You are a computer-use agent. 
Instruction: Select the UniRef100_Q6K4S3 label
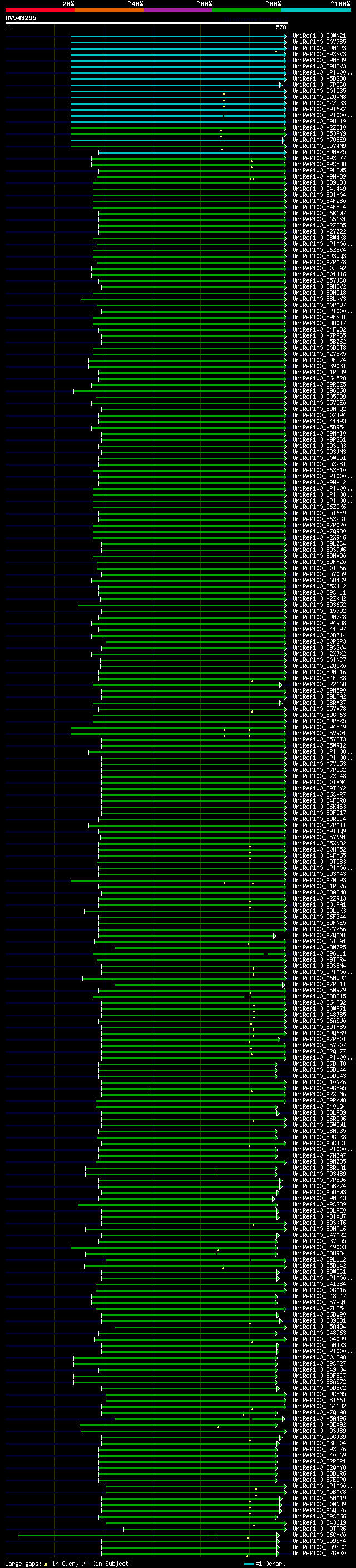(x=319, y=807)
